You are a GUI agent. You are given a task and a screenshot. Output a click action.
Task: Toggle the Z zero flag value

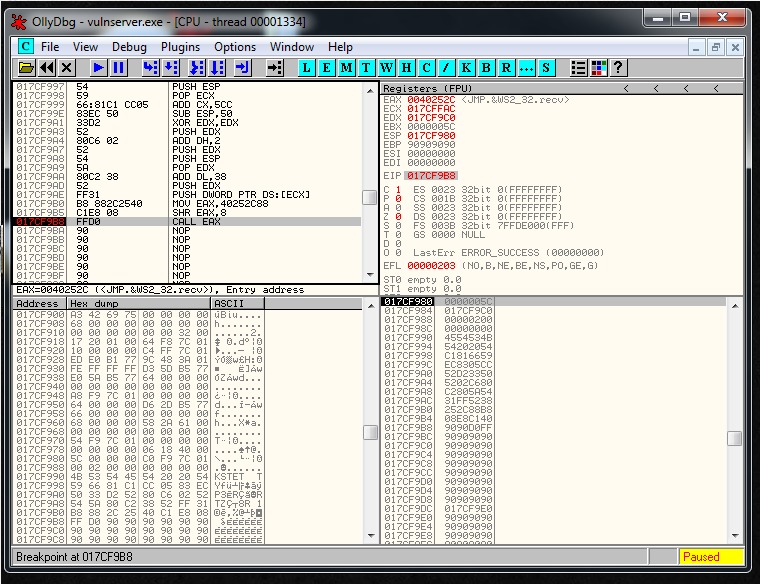tap(398, 217)
